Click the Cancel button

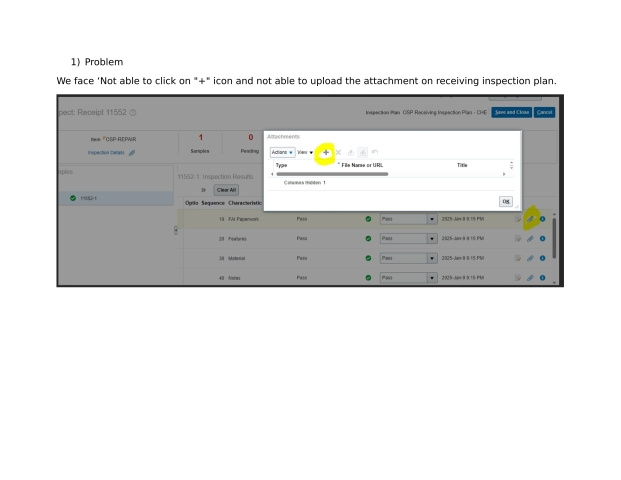[544, 112]
